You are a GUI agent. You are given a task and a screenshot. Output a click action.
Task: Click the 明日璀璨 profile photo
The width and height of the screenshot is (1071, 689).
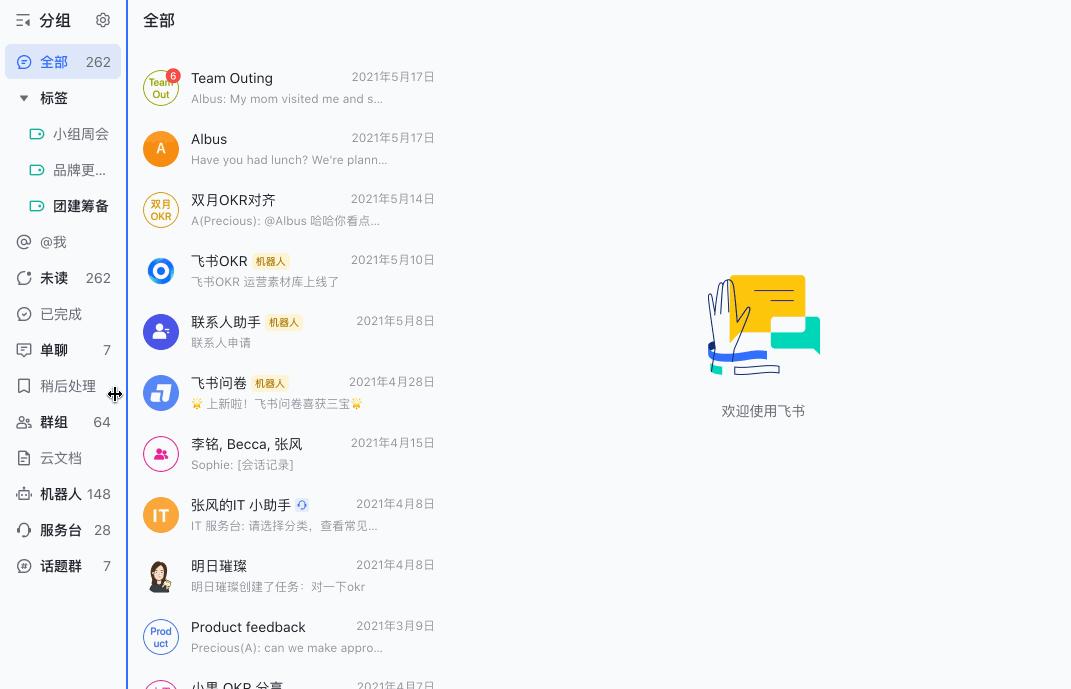tap(161, 576)
